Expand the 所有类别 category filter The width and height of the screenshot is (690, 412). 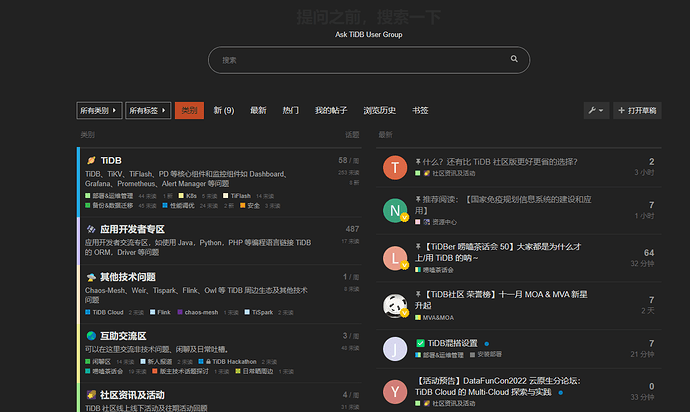[99, 110]
